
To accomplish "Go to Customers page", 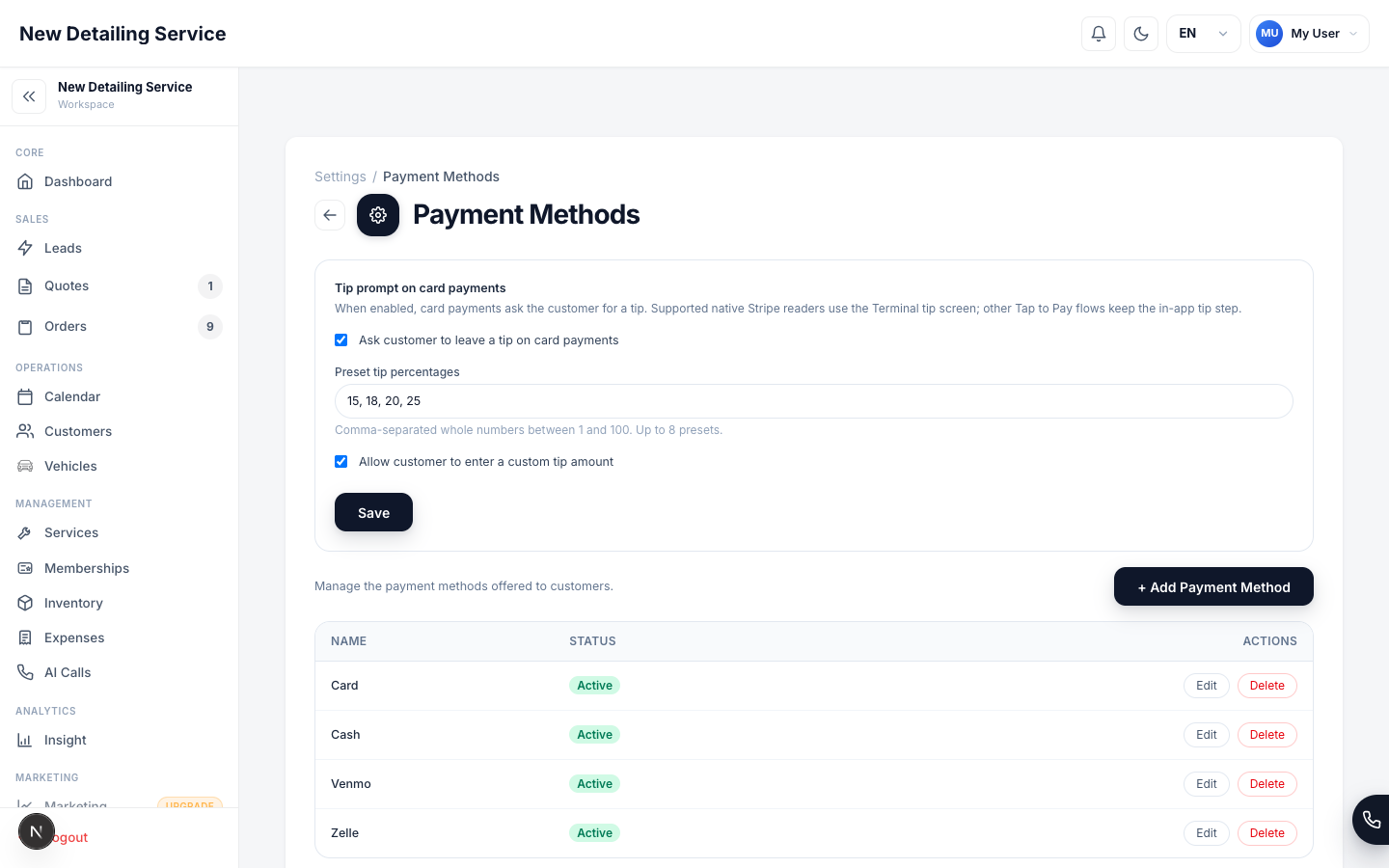I will click(x=120, y=431).
